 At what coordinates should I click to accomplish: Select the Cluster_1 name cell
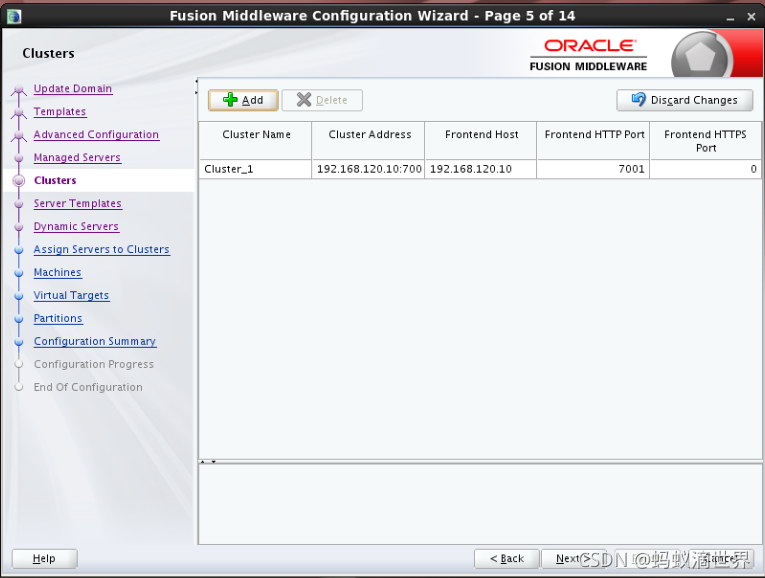pyautogui.click(x=255, y=169)
